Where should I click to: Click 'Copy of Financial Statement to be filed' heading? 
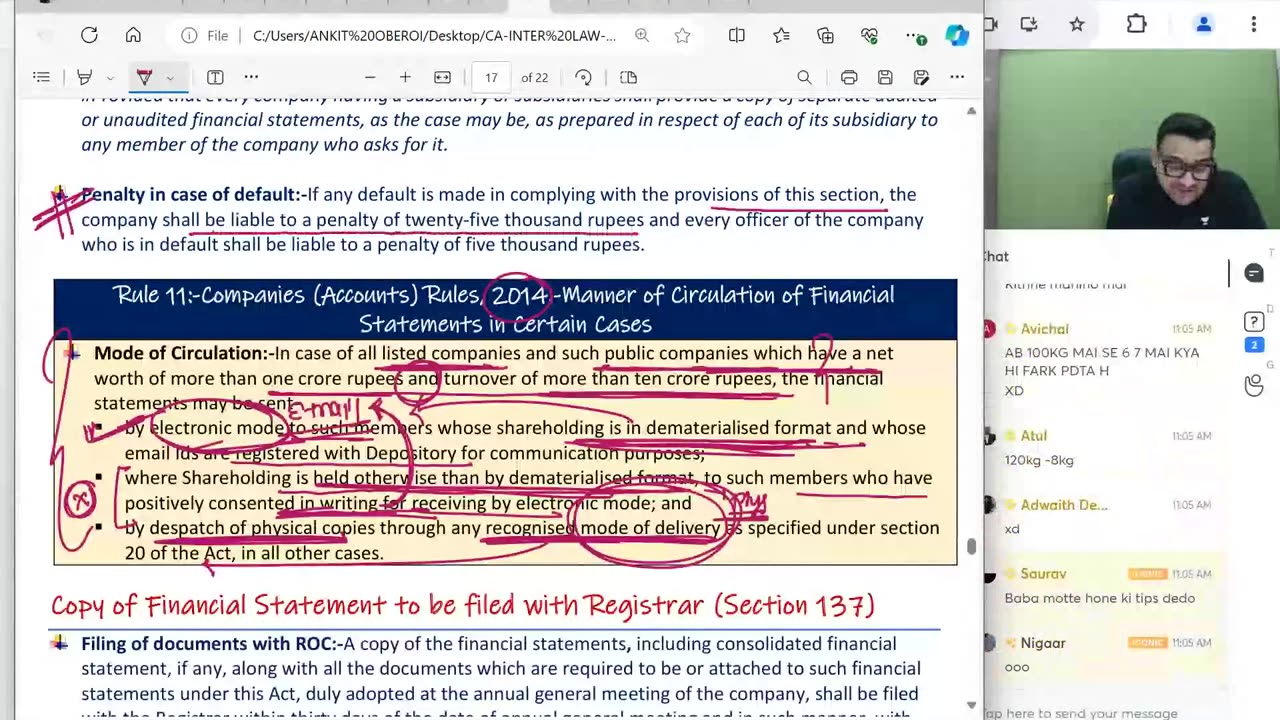463,605
